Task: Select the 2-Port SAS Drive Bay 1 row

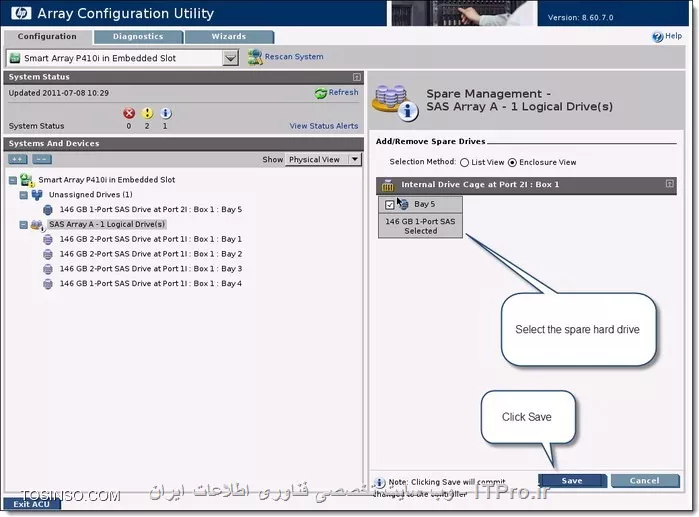Action: (151, 239)
